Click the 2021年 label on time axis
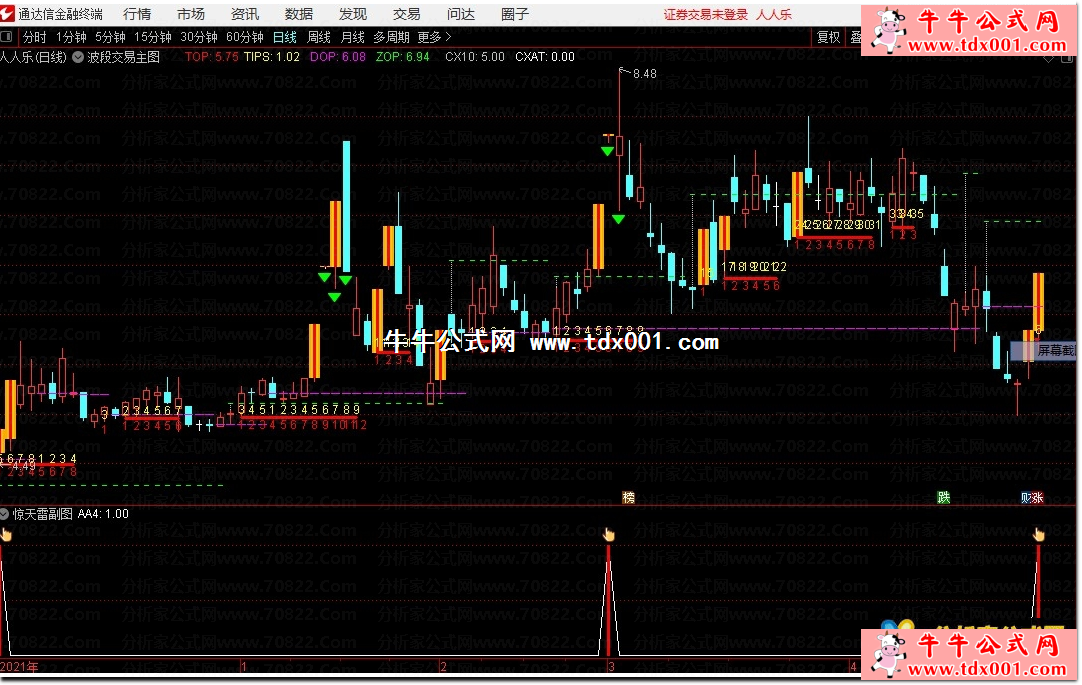1082x685 pixels. click(20, 666)
